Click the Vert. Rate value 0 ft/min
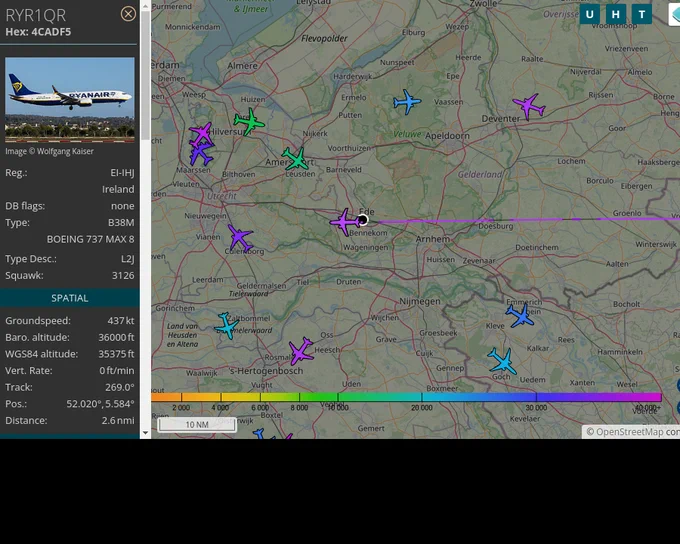Viewport: 680px width, 544px height. 117,370
